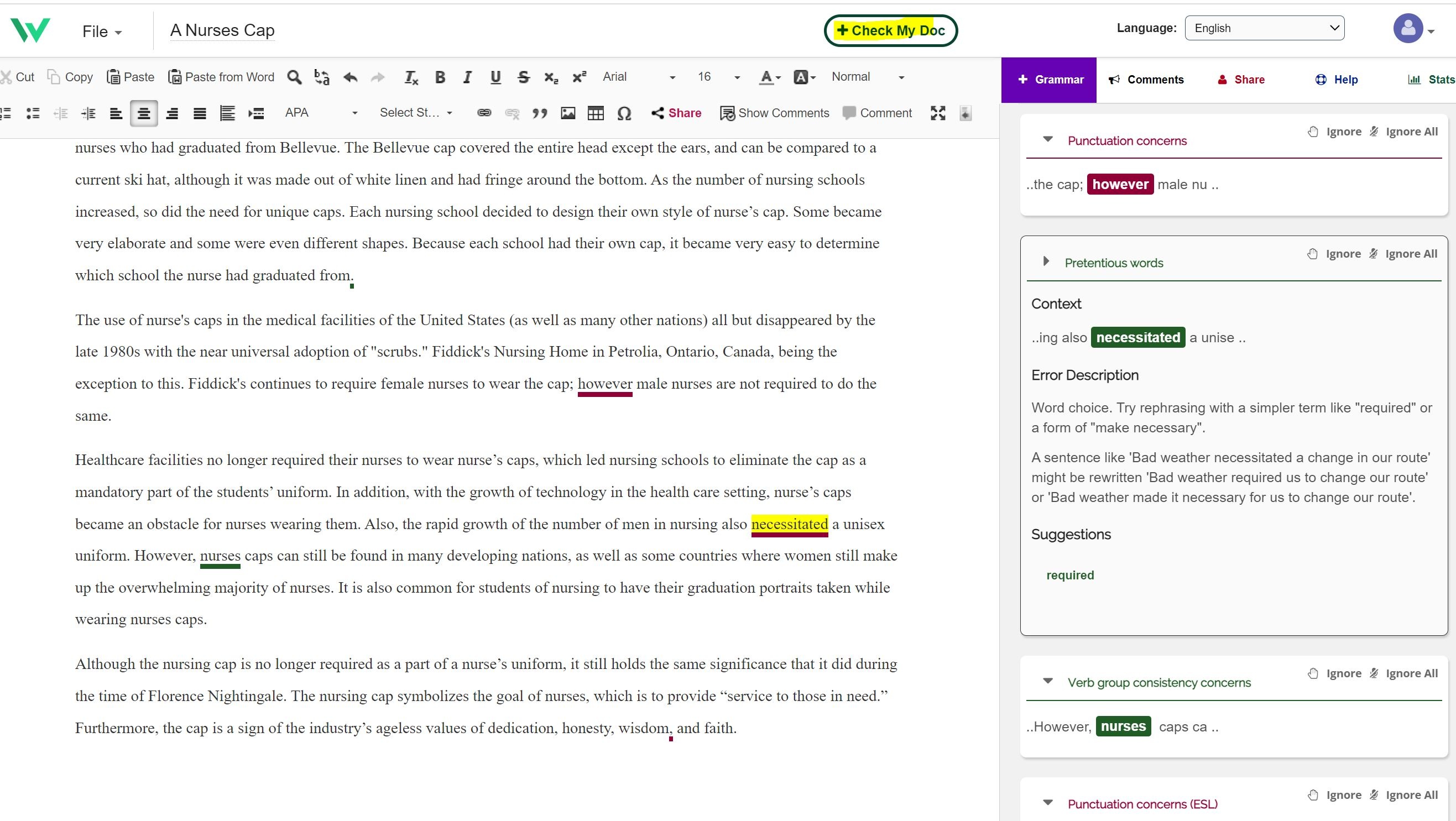Switch to the Help tab
Screen dimensions: 1456x821
coord(1336,80)
